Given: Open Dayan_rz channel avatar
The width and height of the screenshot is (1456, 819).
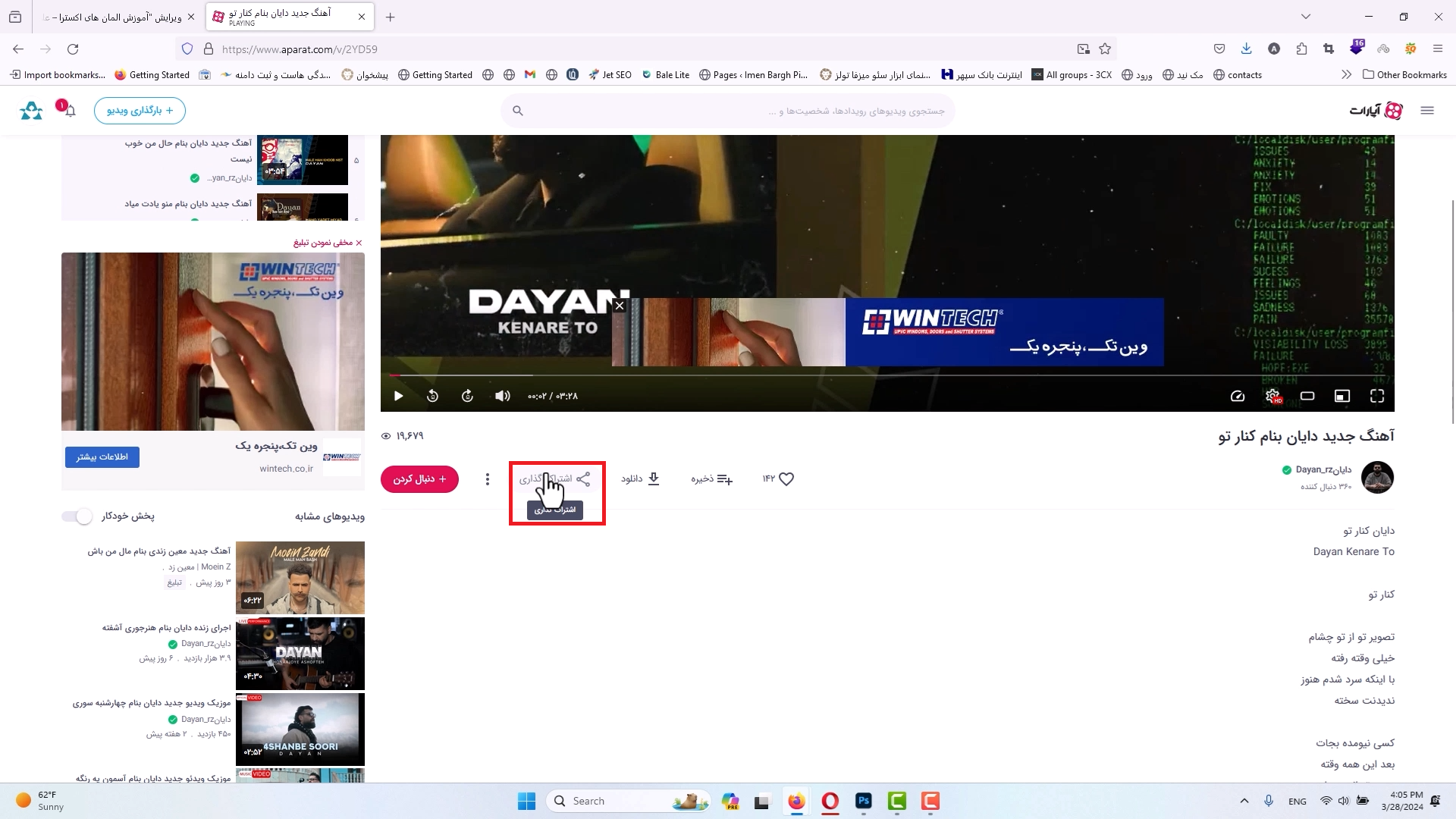Looking at the screenshot, I should point(1377,478).
